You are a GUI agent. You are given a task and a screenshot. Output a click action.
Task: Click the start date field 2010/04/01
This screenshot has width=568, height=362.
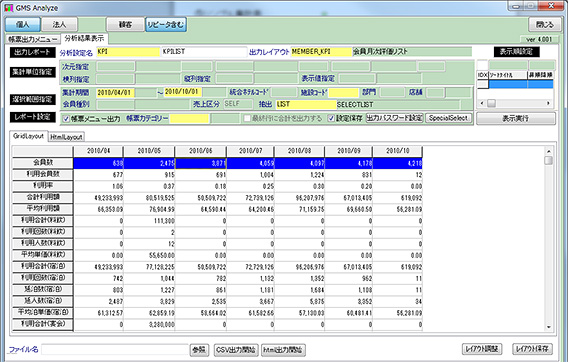click(115, 92)
